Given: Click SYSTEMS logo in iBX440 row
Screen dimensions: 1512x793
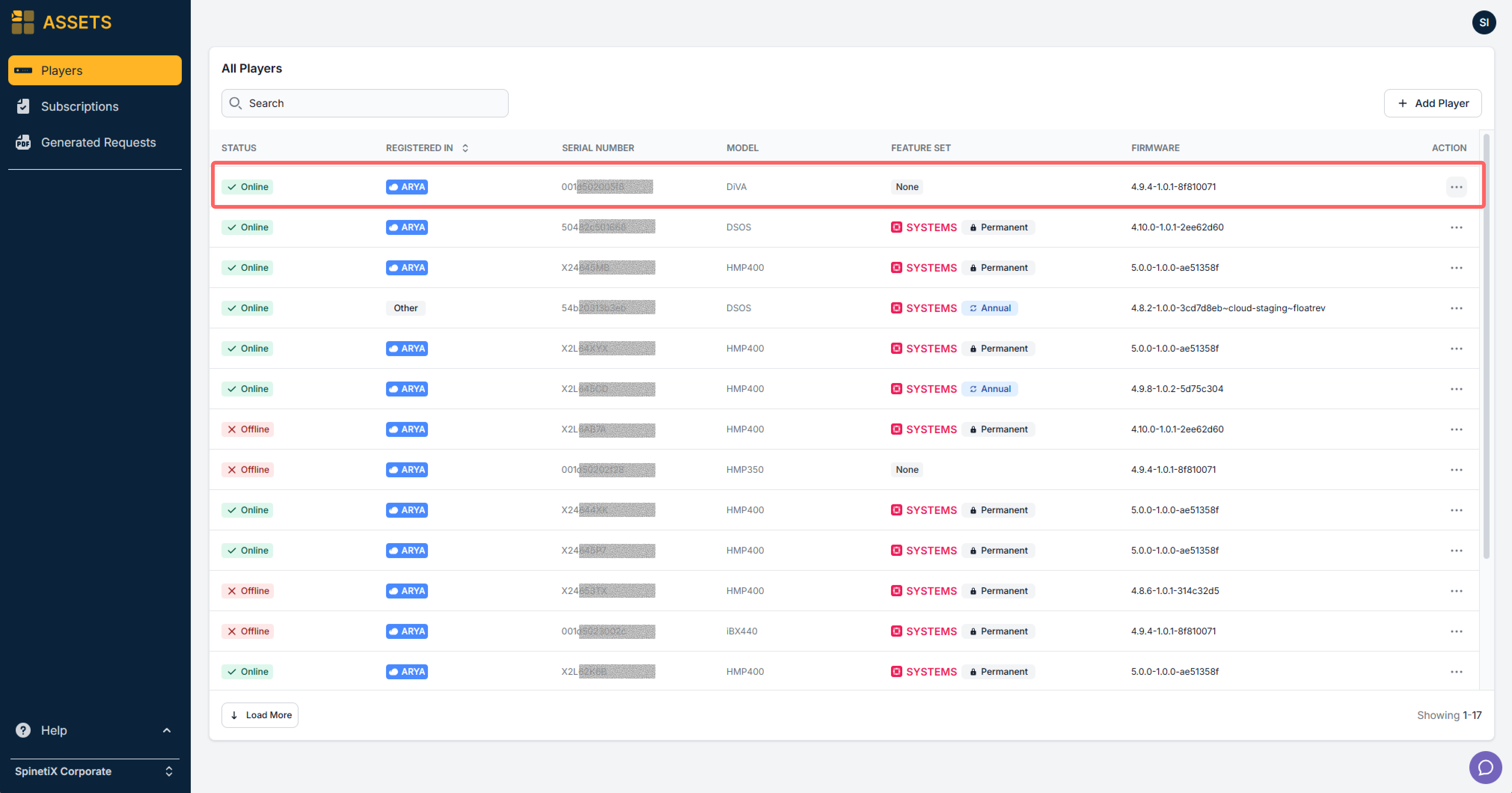Looking at the screenshot, I should click(924, 631).
